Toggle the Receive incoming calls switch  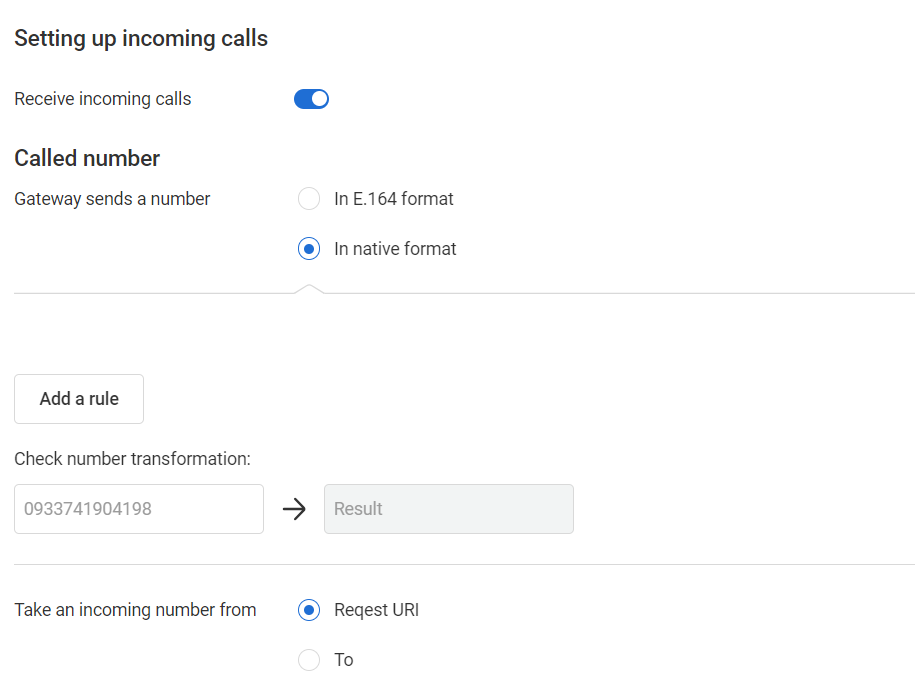click(311, 99)
